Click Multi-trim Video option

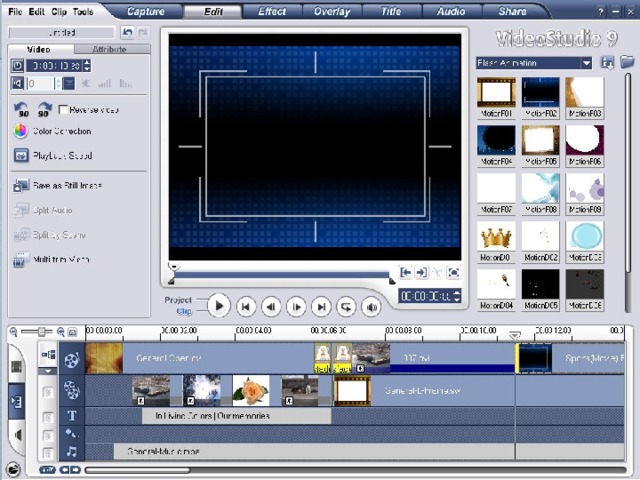tap(51, 260)
